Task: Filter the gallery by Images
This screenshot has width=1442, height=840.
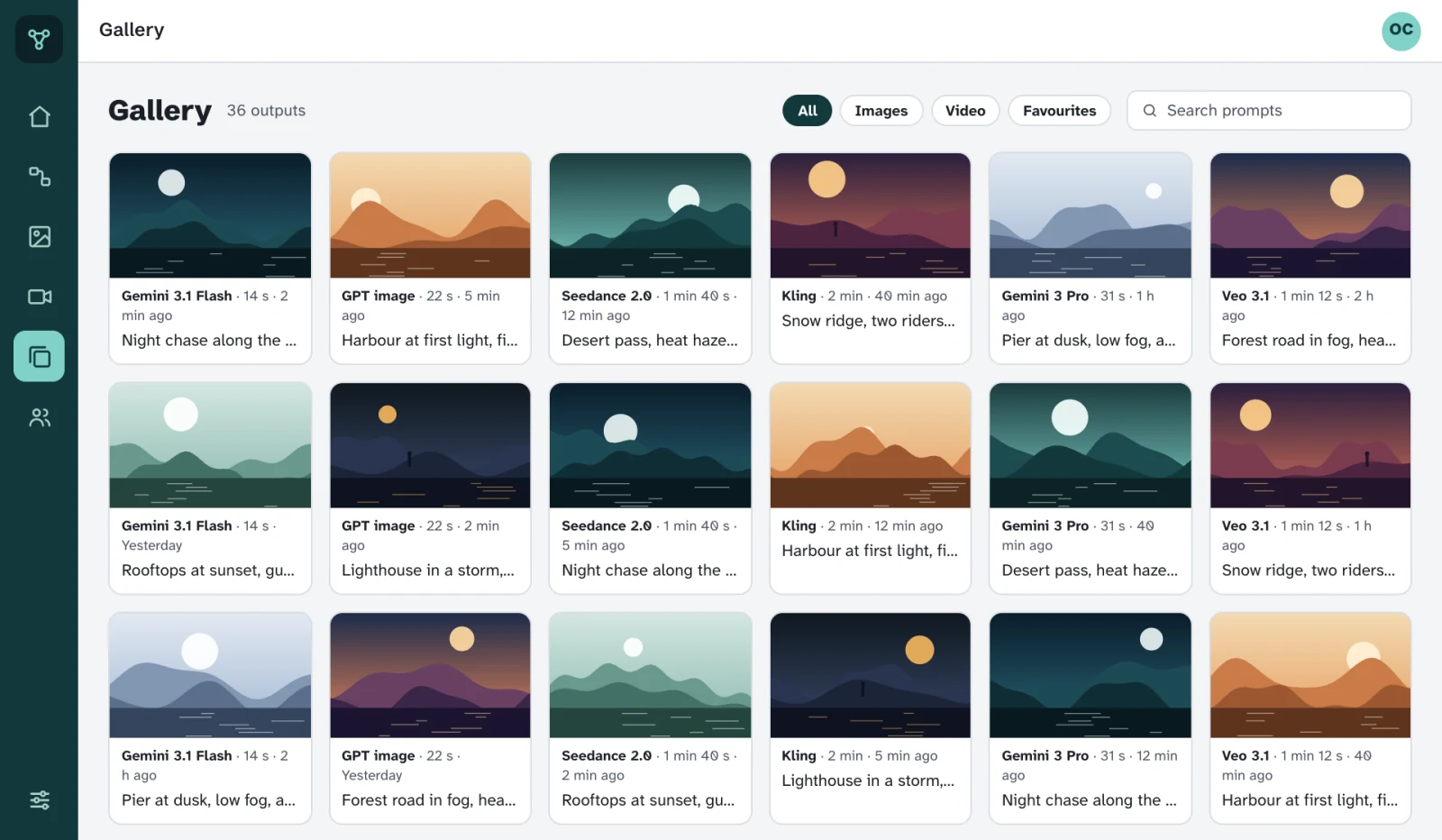Action: click(x=881, y=111)
